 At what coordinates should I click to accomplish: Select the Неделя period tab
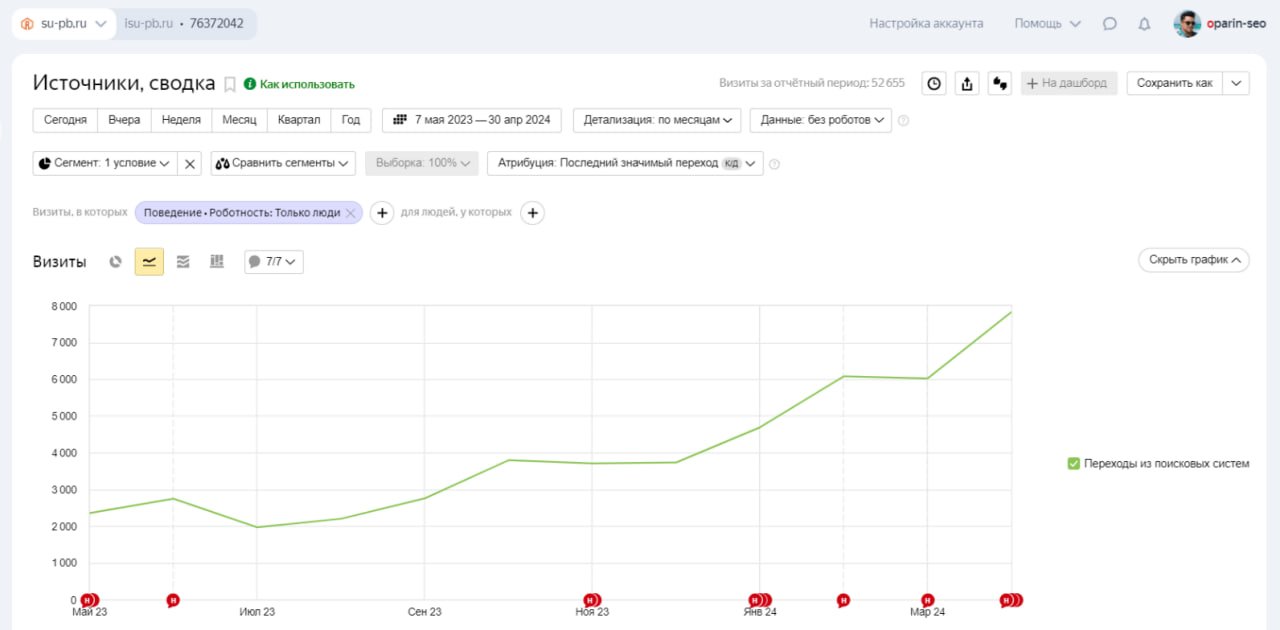tap(181, 120)
